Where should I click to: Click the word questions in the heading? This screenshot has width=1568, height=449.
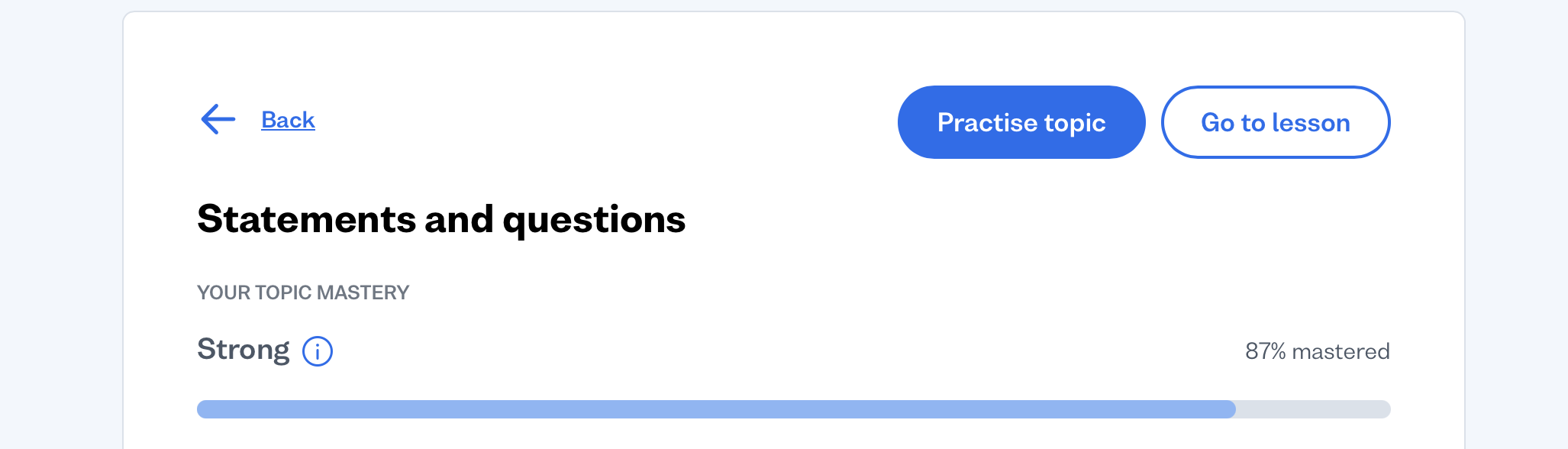594,220
